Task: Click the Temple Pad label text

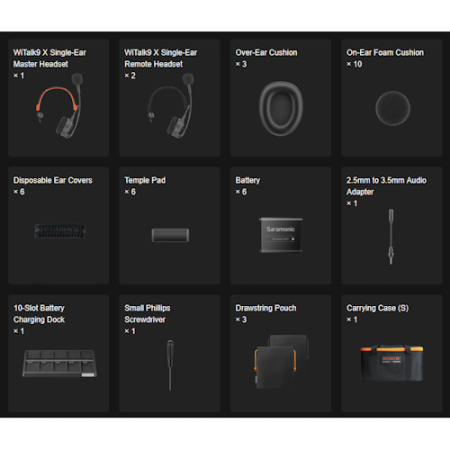Action: [145, 180]
